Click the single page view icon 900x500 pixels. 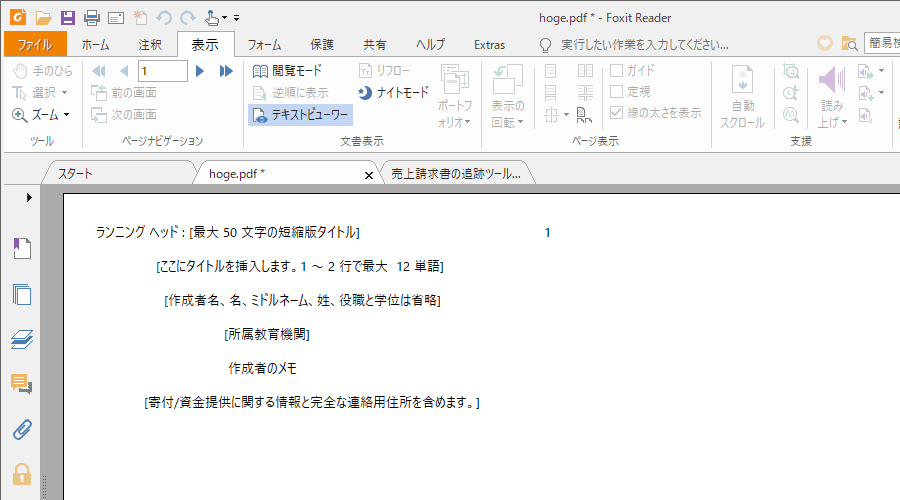[x=550, y=71]
